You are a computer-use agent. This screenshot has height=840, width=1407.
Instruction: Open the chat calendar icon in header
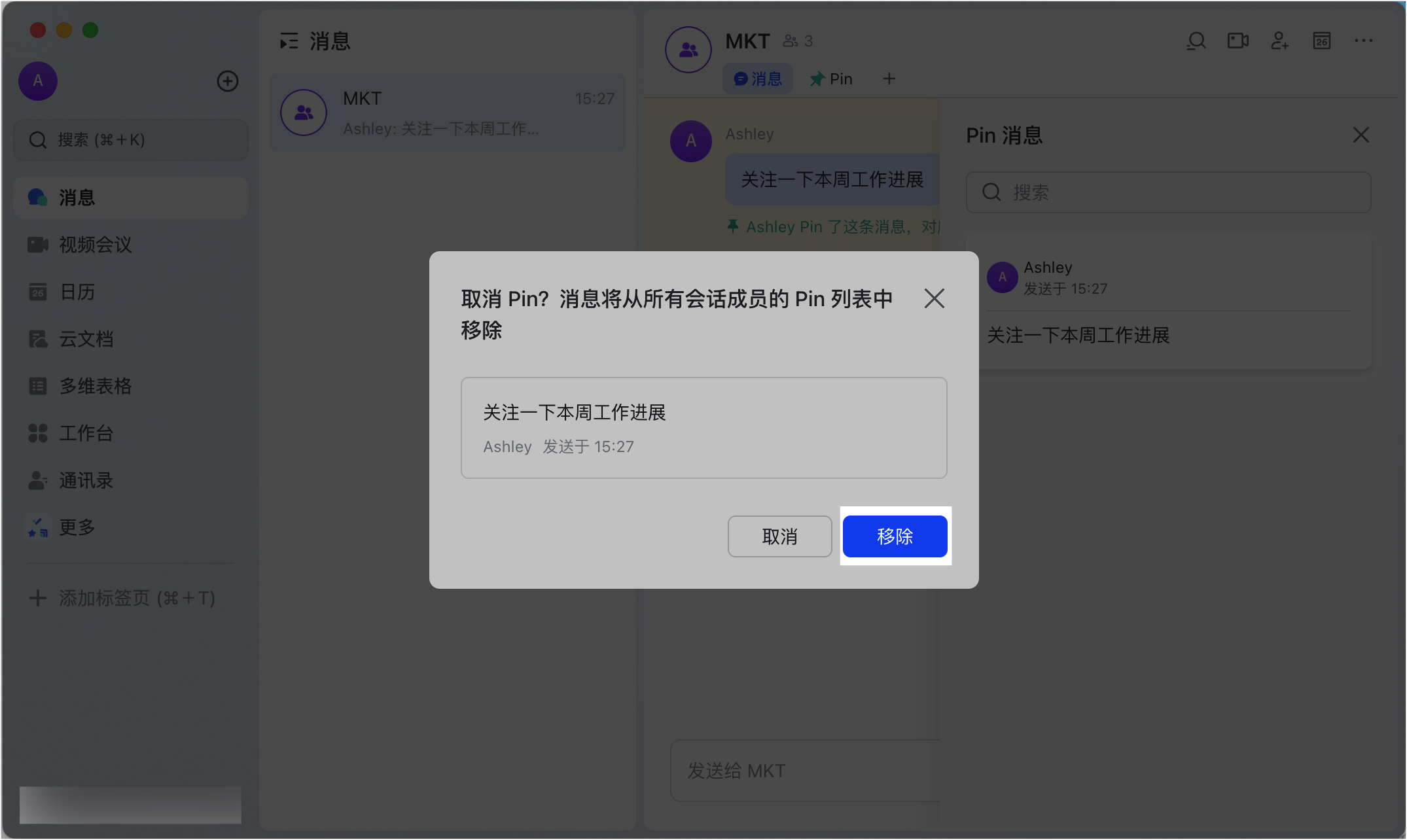pos(1321,41)
